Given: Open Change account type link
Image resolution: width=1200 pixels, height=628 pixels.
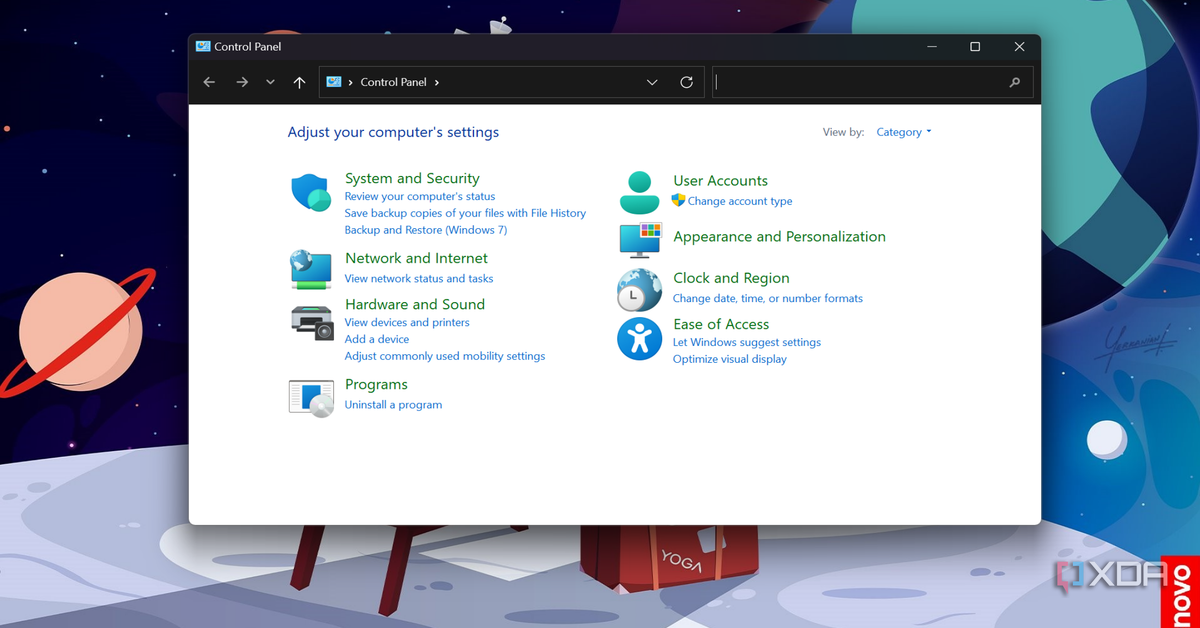Looking at the screenshot, I should point(739,201).
